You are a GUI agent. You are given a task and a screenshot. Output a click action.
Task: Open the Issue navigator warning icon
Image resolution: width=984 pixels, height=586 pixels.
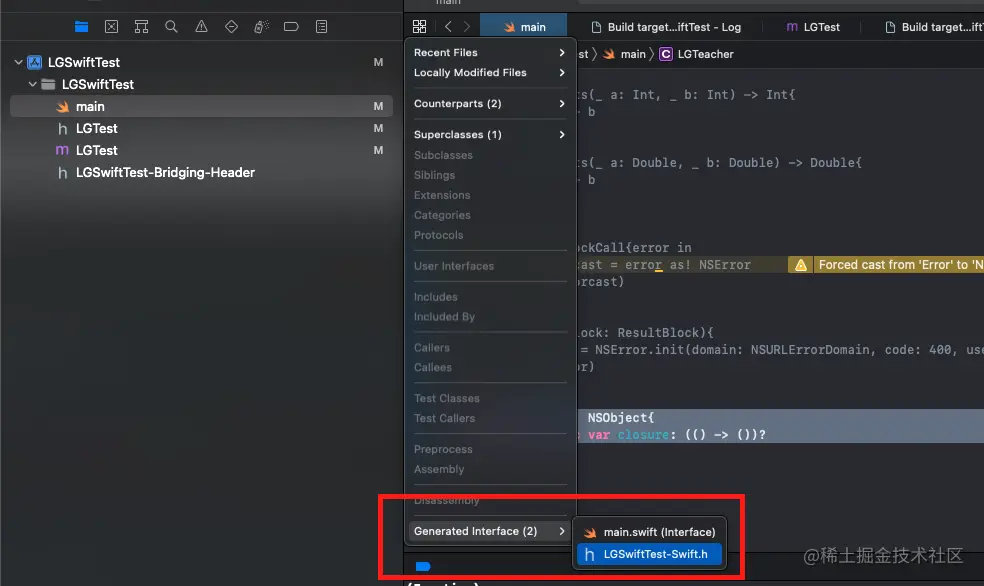pos(201,26)
